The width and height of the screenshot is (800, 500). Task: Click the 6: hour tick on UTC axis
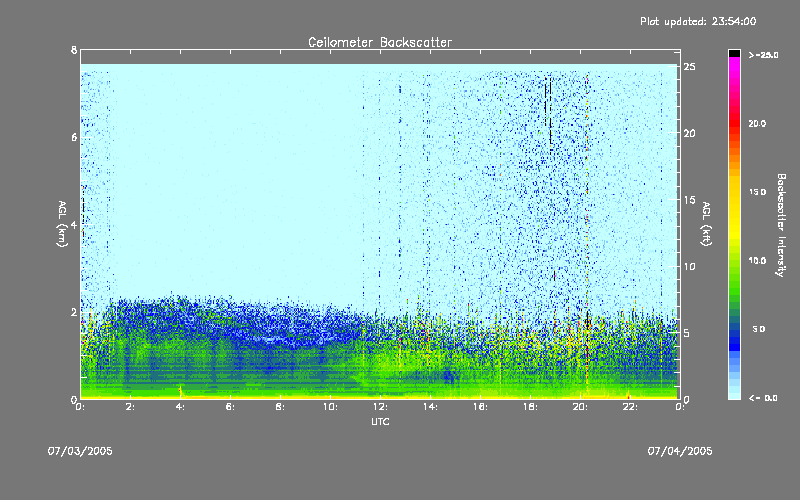point(230,407)
